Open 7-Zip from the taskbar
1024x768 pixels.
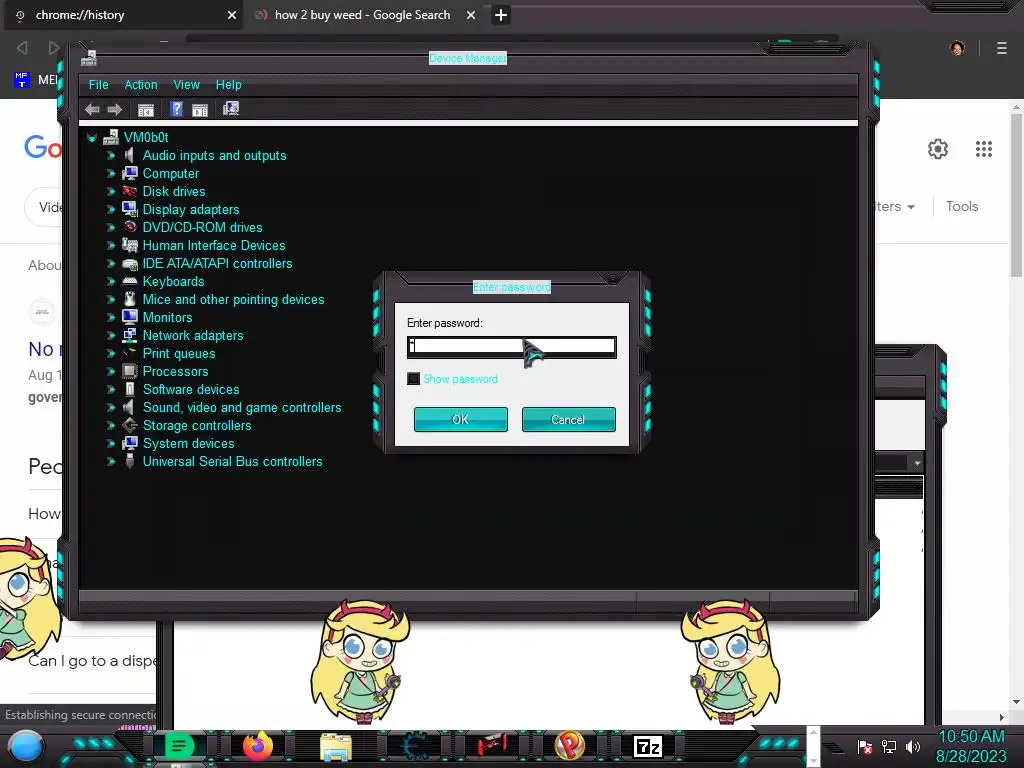(x=648, y=746)
